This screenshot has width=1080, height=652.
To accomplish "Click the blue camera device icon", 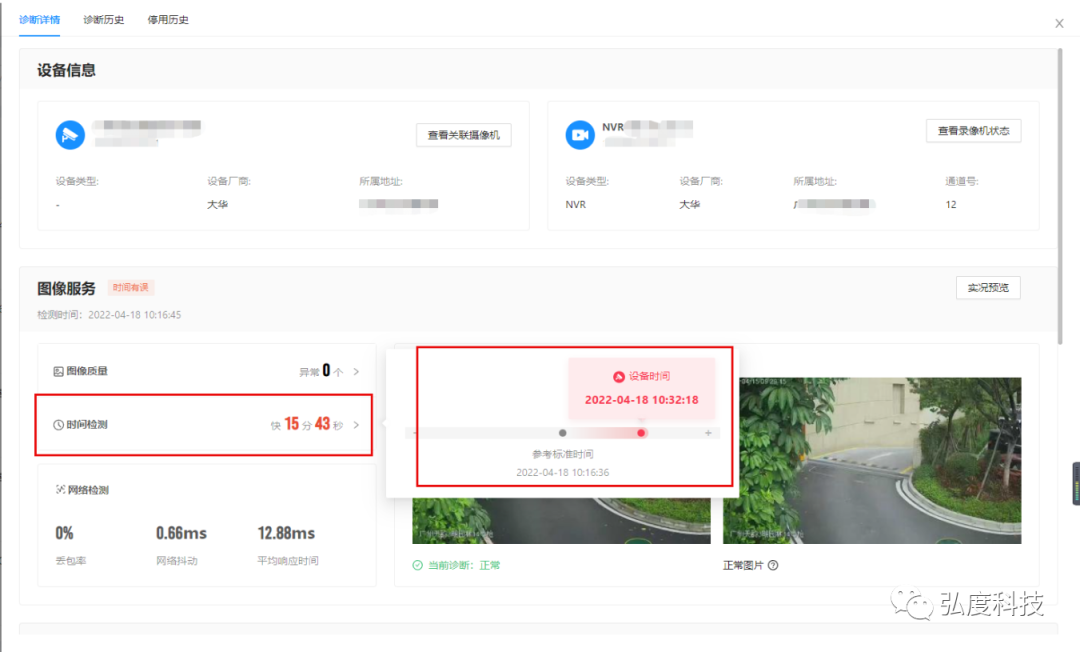I will point(70,135).
